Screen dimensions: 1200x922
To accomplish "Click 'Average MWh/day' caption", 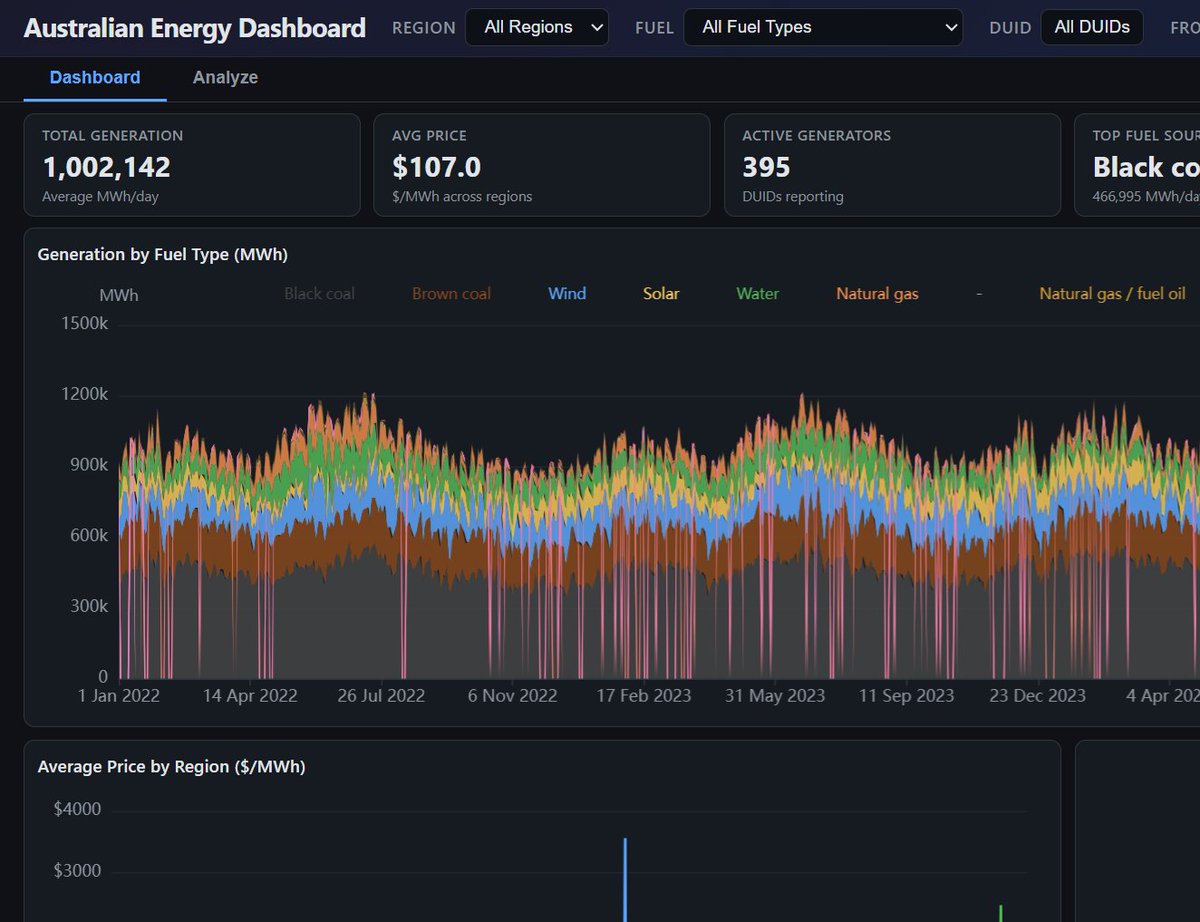I will click(x=100, y=197).
